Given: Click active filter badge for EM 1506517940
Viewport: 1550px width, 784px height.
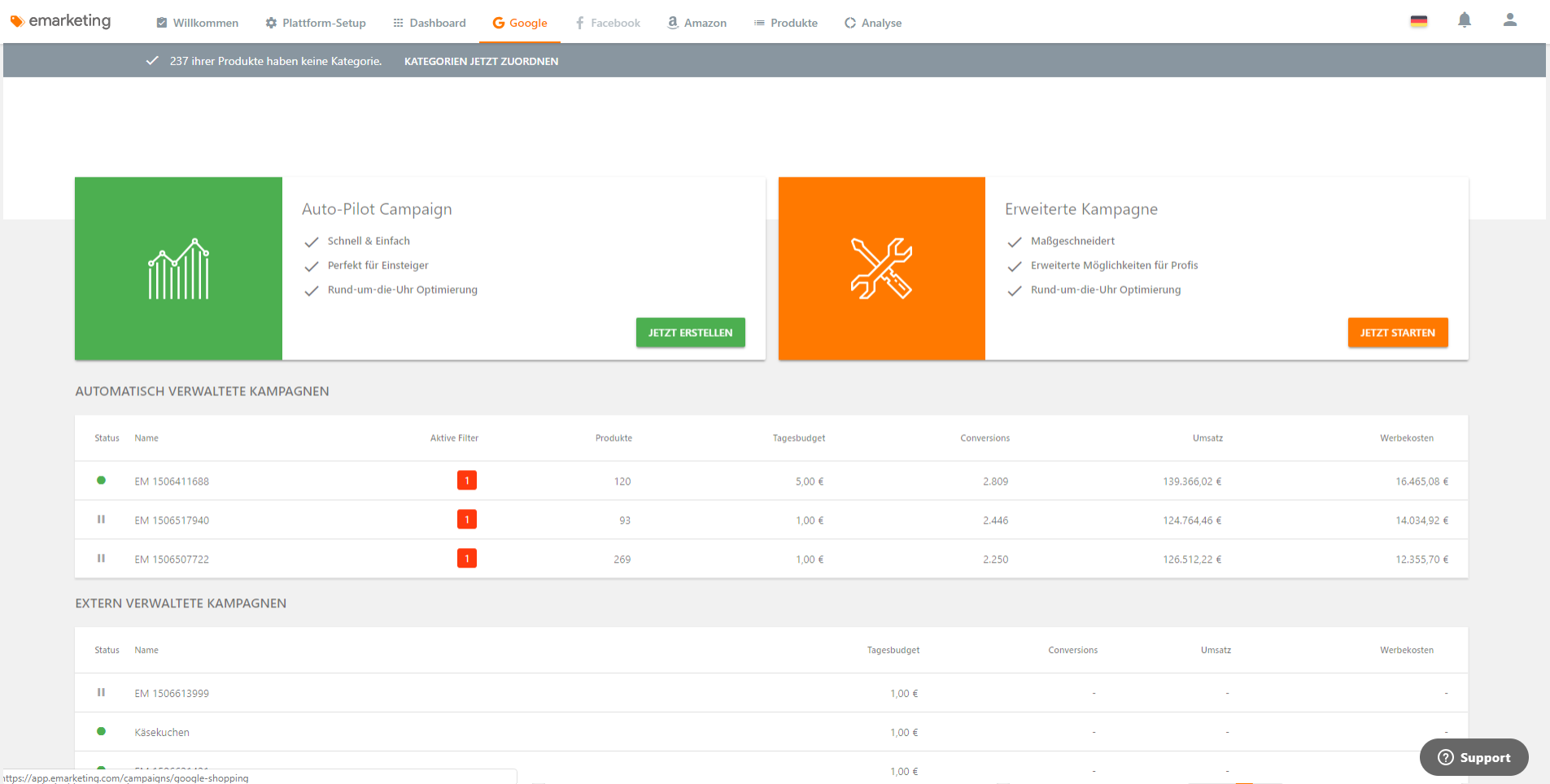Looking at the screenshot, I should click(x=467, y=520).
